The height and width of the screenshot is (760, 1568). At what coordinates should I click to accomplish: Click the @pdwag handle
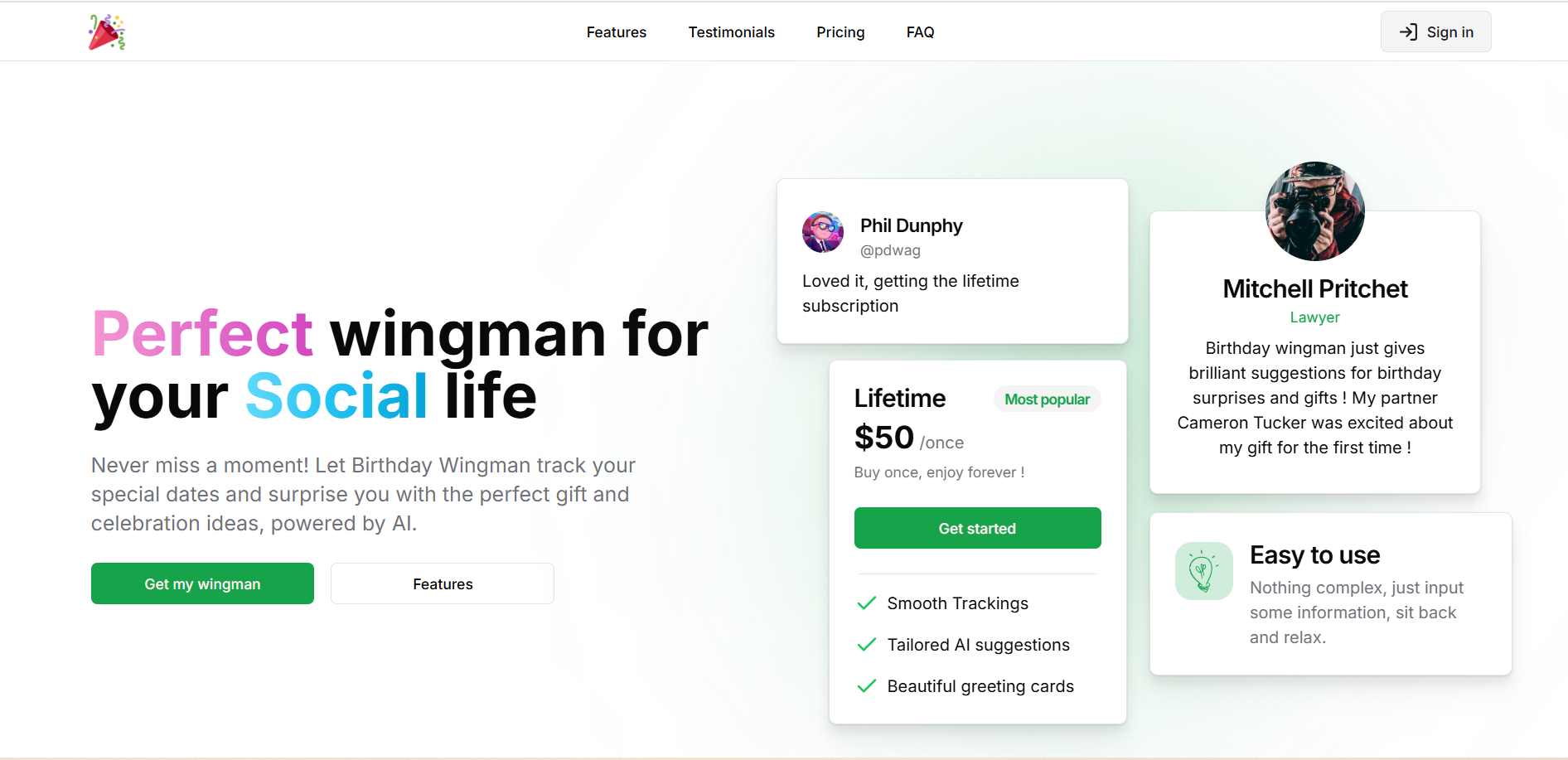pos(890,250)
